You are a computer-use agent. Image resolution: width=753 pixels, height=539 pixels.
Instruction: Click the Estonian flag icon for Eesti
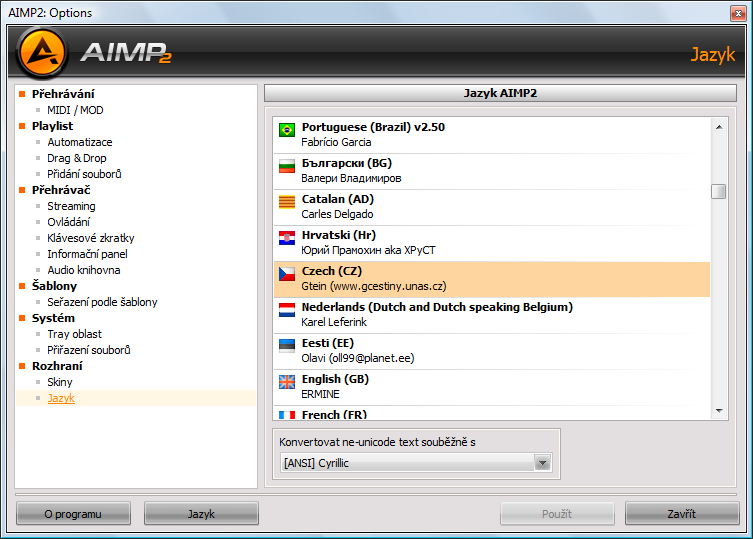(x=287, y=346)
